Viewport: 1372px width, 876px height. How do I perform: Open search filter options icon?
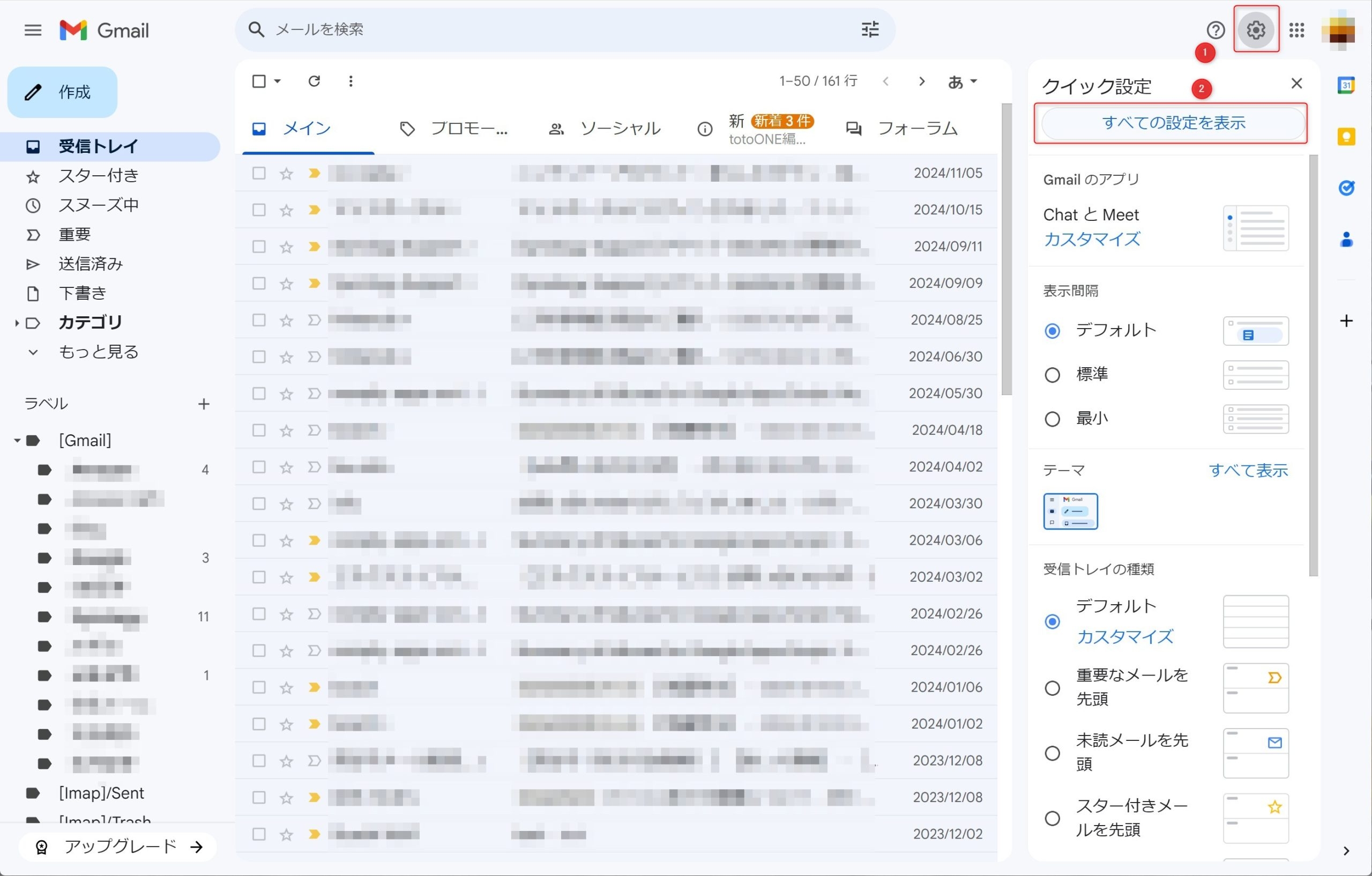pos(870,29)
